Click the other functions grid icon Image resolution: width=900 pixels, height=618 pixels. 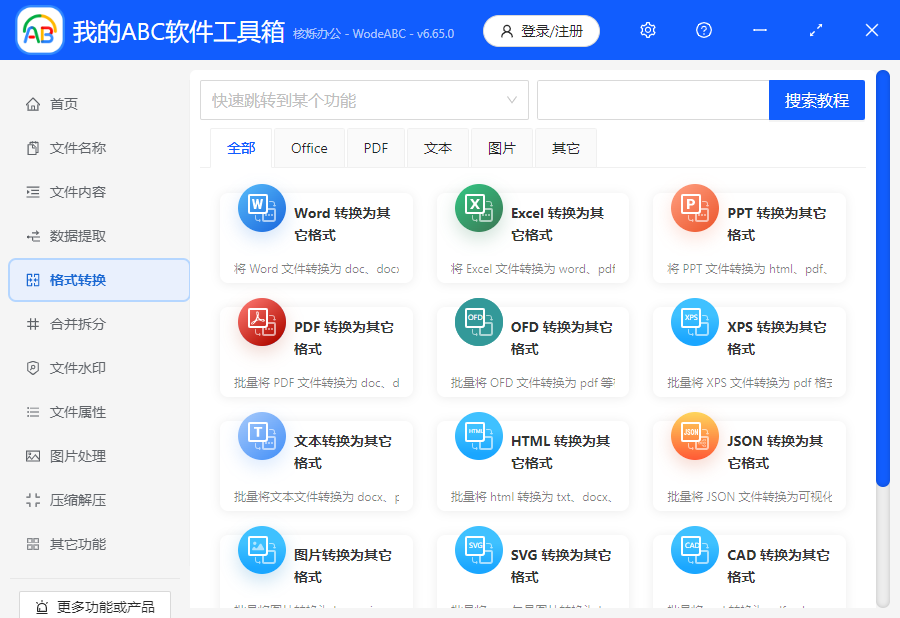coord(33,544)
